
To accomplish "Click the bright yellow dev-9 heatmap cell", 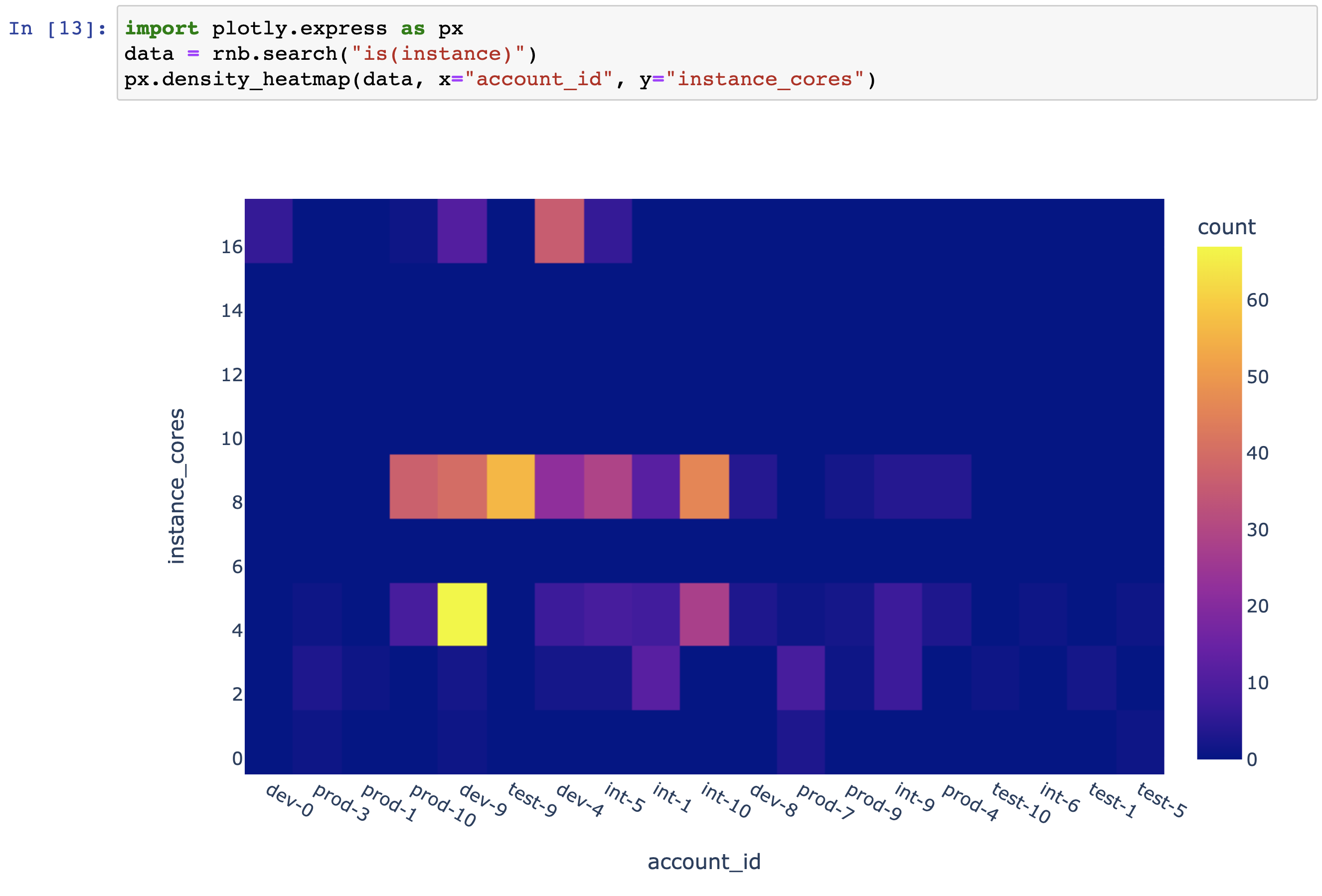I will click(x=462, y=614).
